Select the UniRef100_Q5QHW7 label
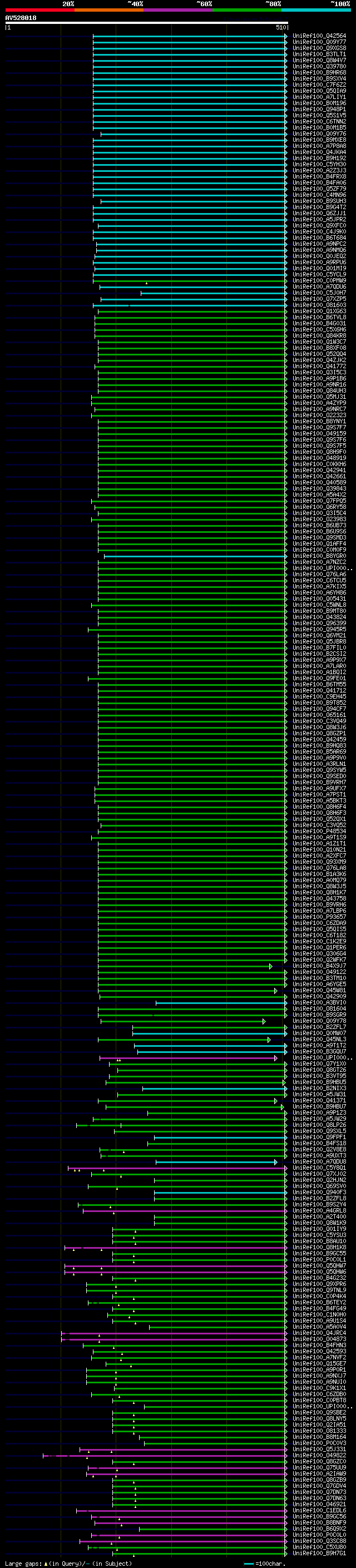Viewport: 356px width, 1568px height. (x=319, y=1265)
